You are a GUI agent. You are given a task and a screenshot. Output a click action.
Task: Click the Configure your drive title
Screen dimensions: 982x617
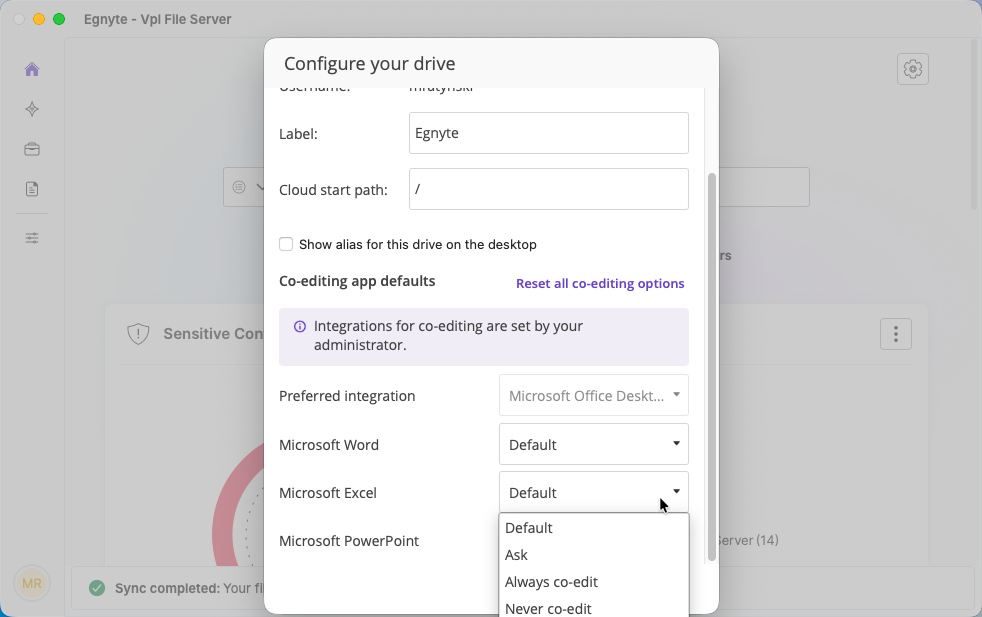tap(370, 64)
